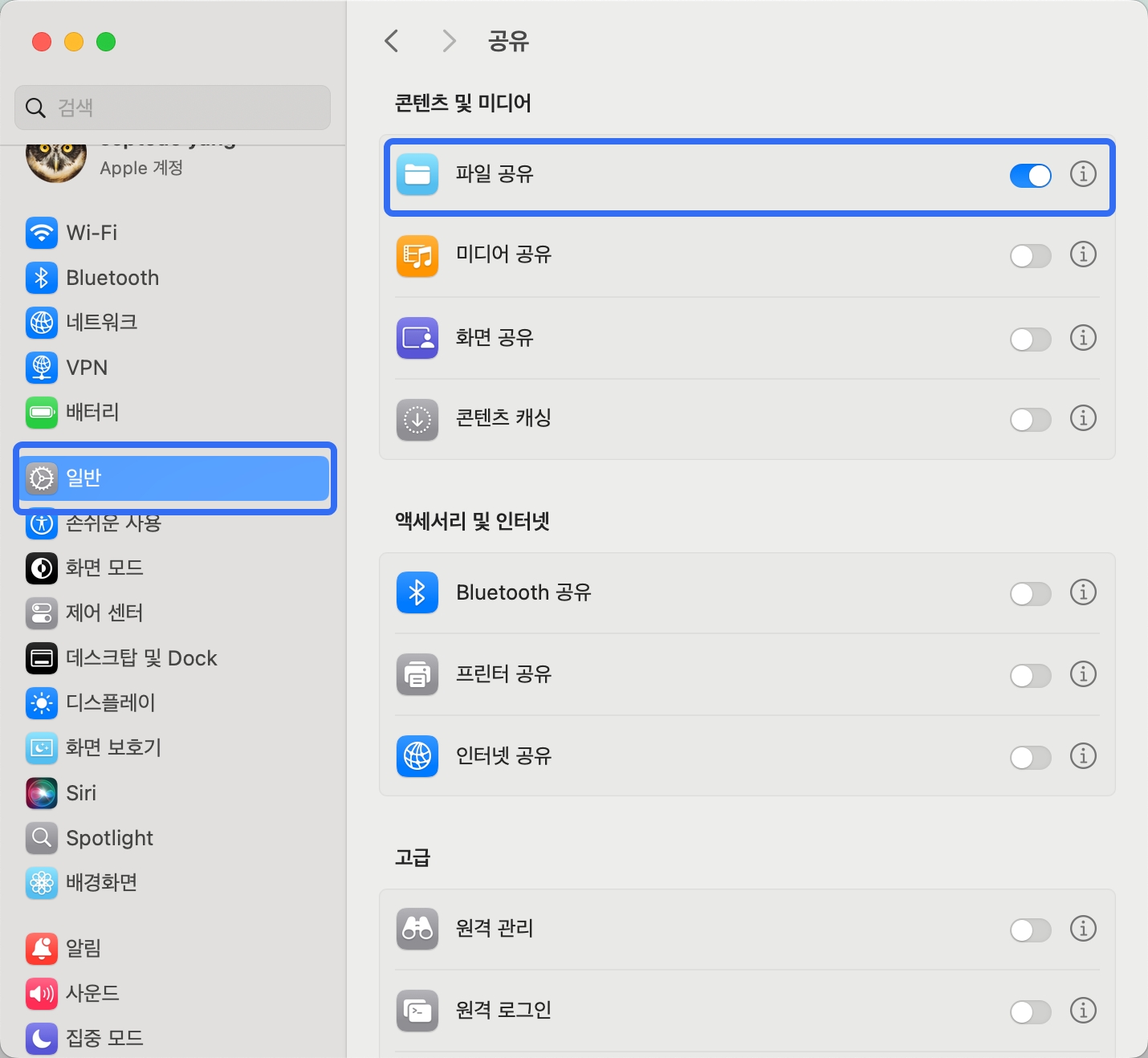The image size is (1148, 1058).
Task: Turn on the 인터넷 공유 switch
Action: (x=1031, y=758)
